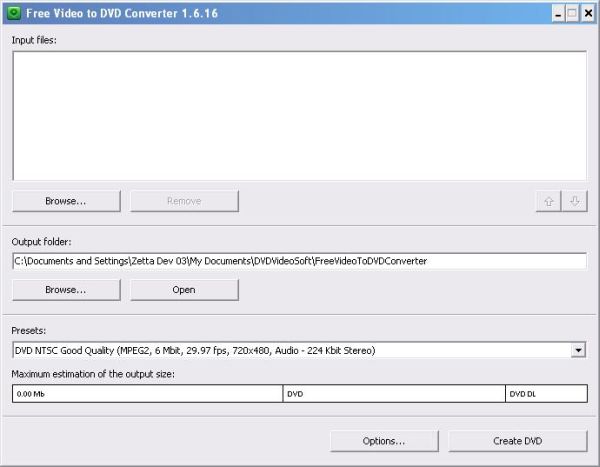Viewport: 600px width, 467px height.
Task: Close the Free Video to DVD Converter window
Action: (x=588, y=13)
